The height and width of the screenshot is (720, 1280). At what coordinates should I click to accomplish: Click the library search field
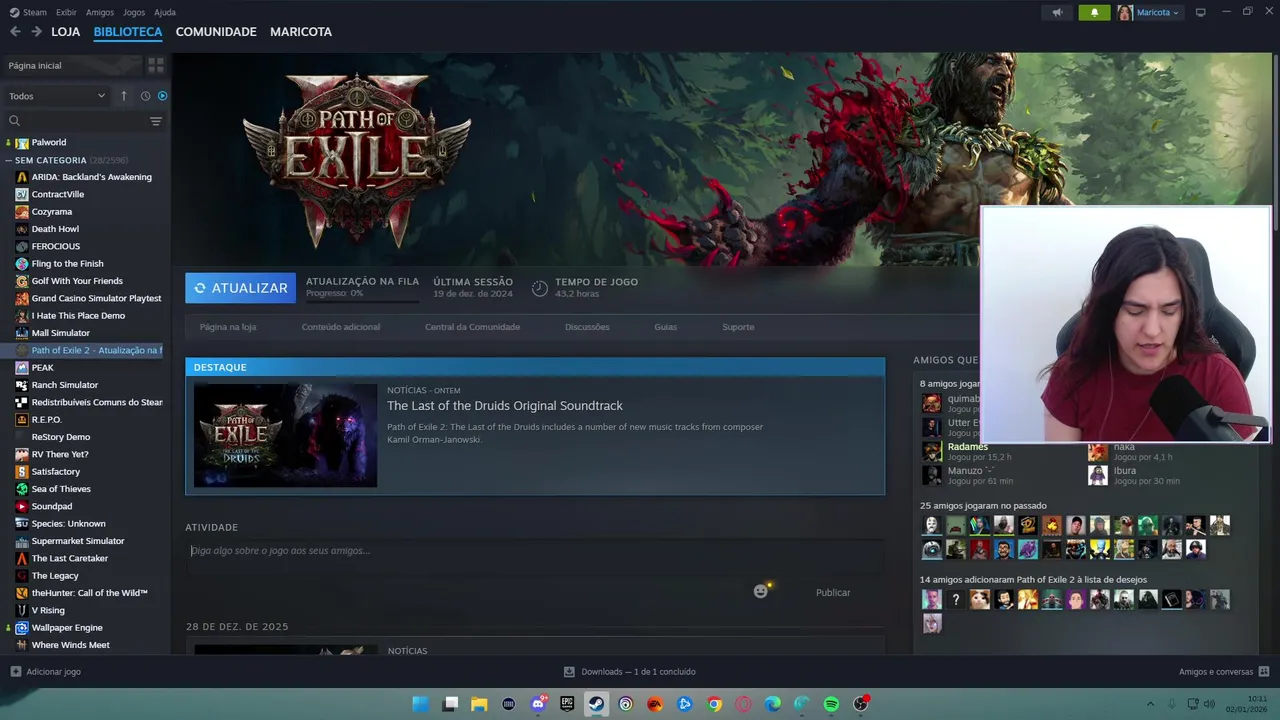[75, 121]
